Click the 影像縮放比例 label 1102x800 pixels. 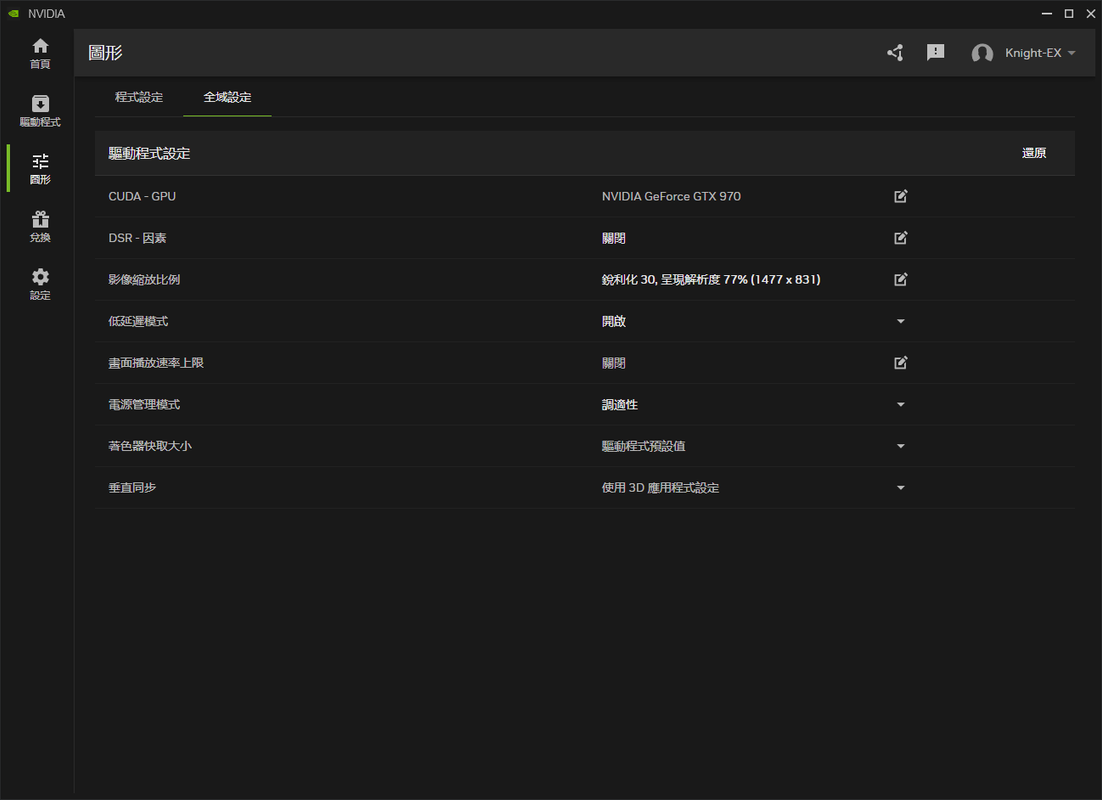(144, 279)
